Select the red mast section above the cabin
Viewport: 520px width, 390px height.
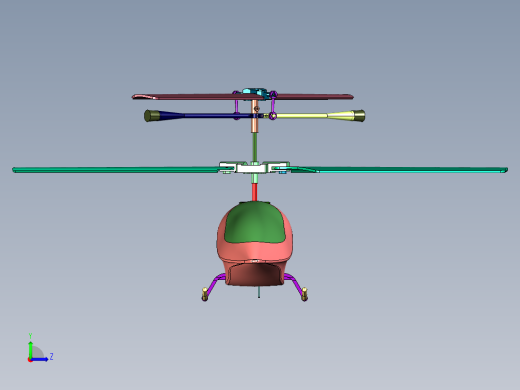(x=254, y=192)
